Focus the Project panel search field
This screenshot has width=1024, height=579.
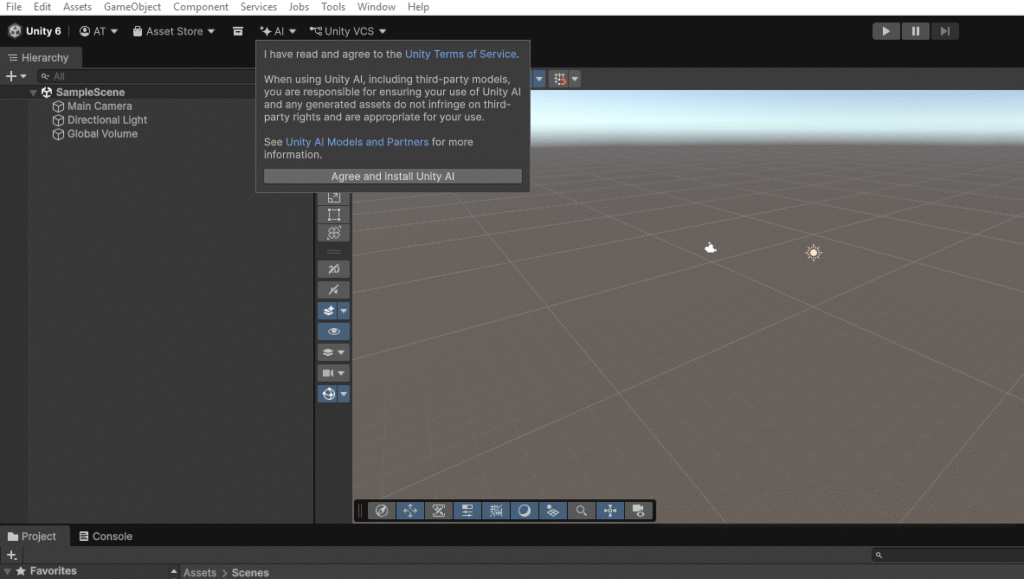click(948, 555)
